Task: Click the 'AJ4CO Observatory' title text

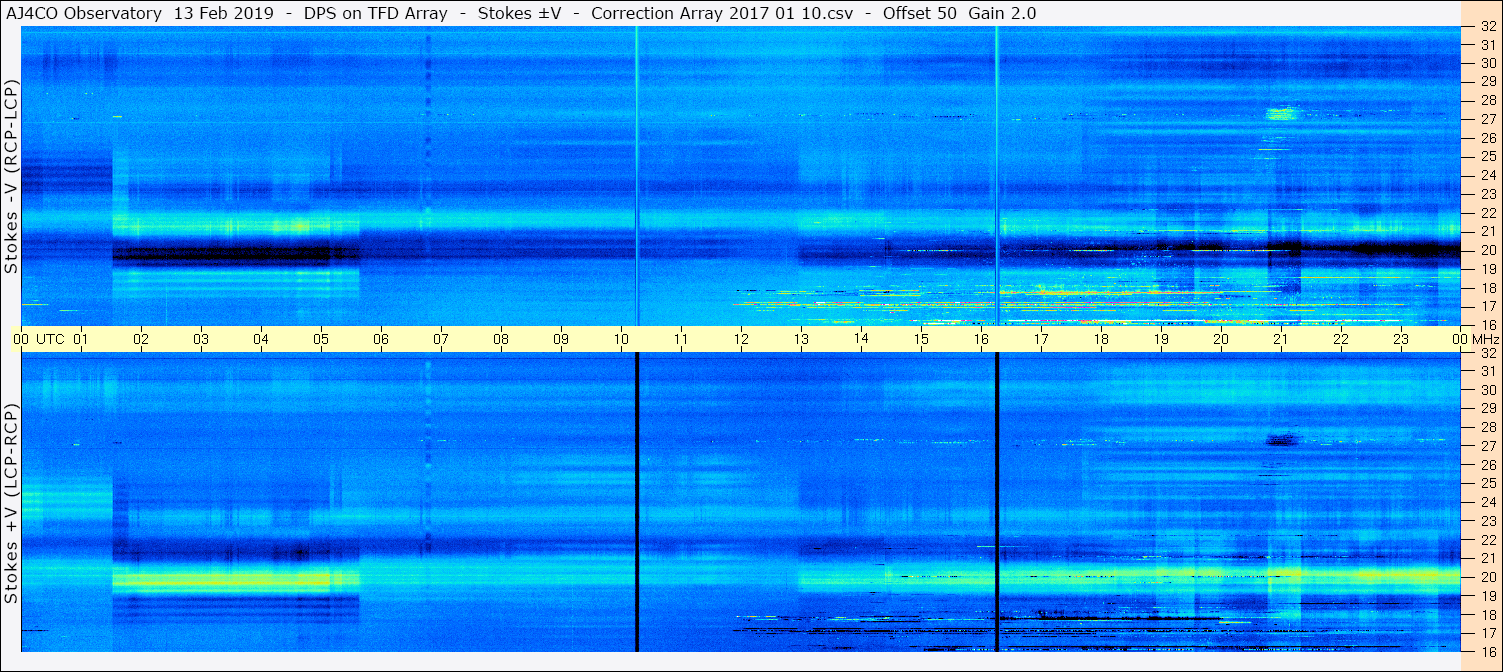Action: [85, 13]
